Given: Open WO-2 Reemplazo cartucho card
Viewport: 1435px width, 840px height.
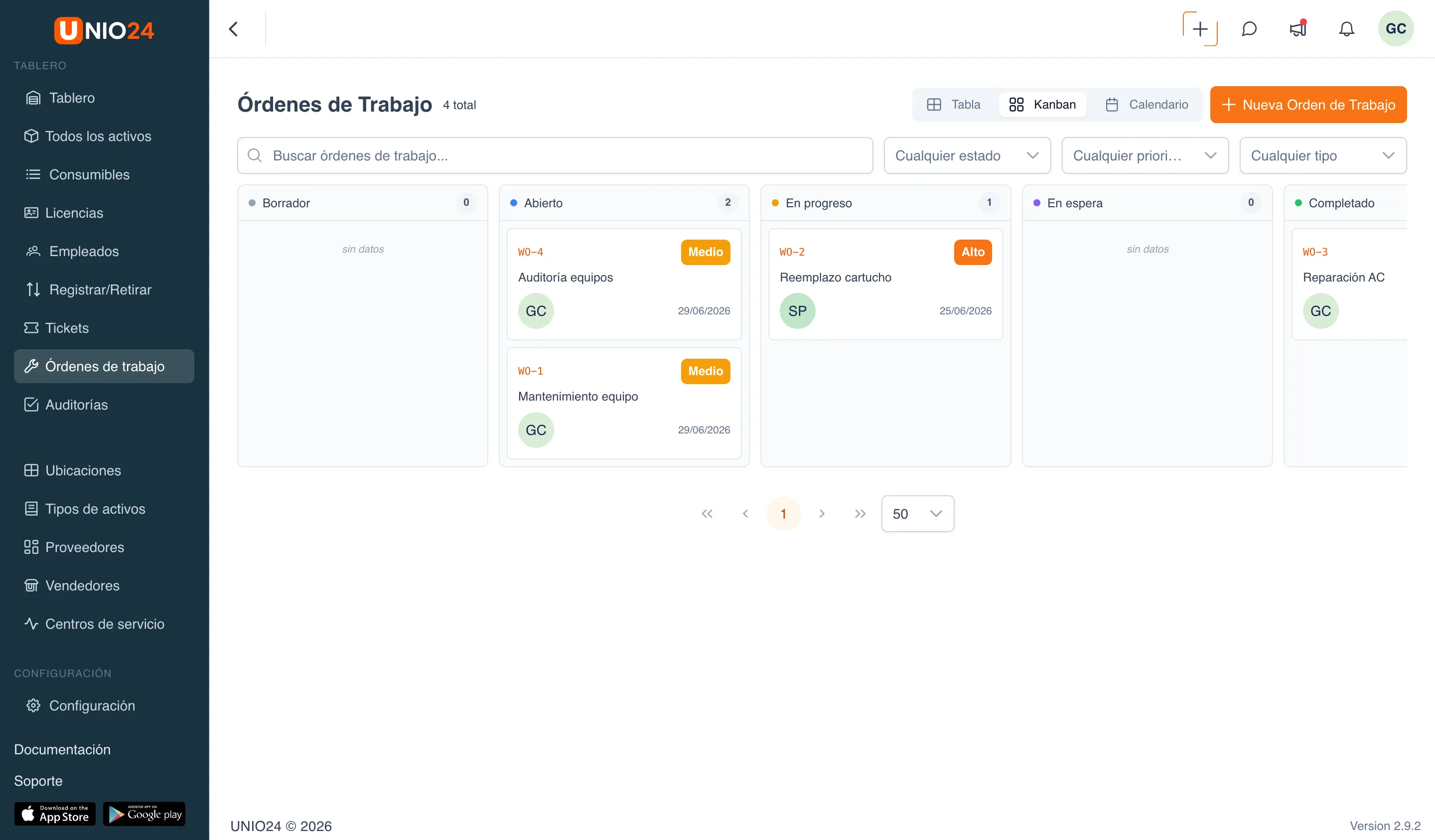Looking at the screenshot, I should (885, 284).
